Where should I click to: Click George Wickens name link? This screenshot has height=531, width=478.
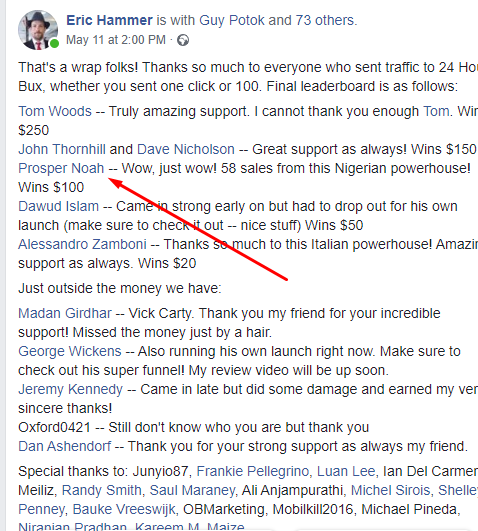70,351
